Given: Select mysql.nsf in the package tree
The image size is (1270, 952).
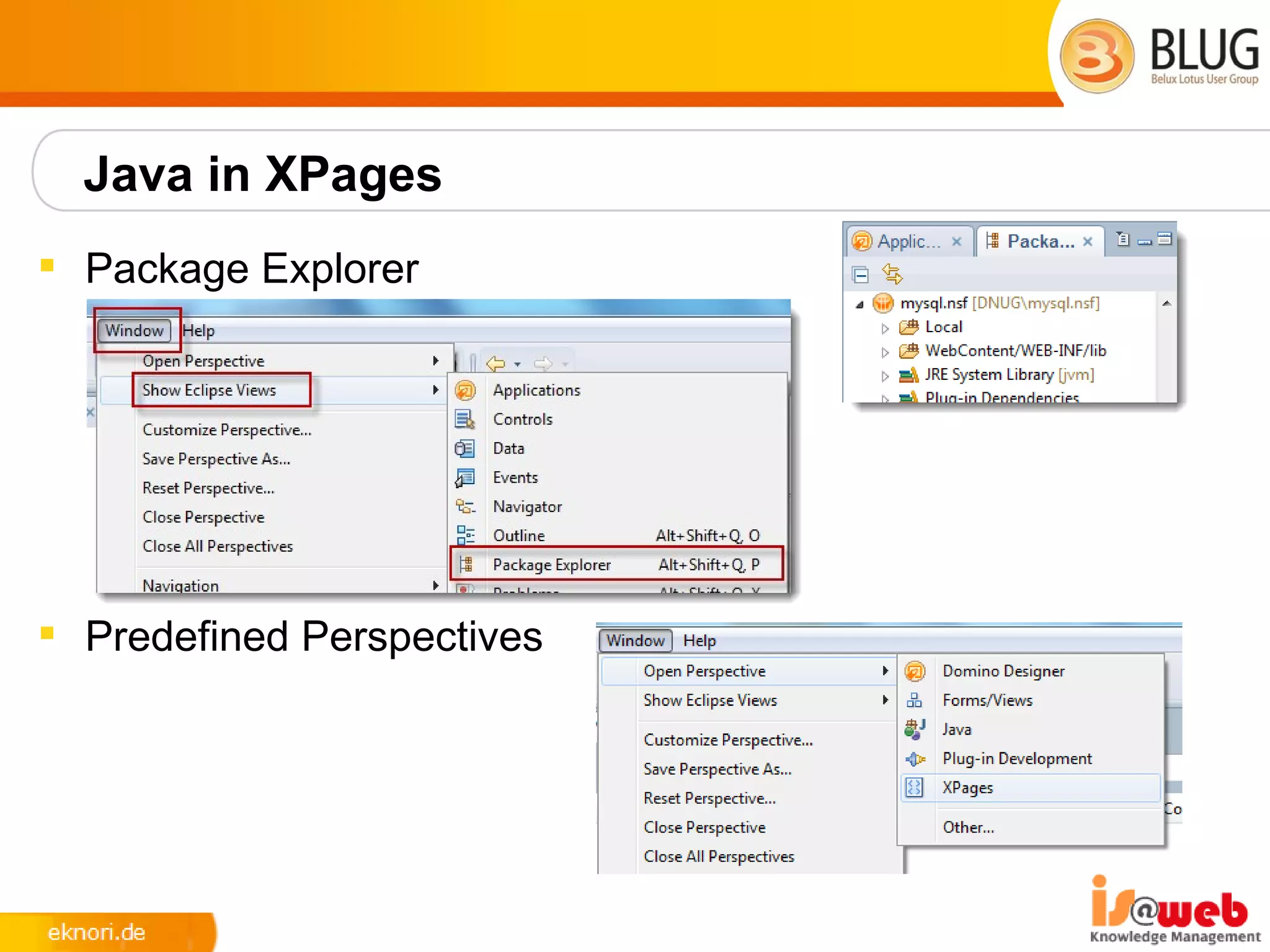Looking at the screenshot, I should (x=987, y=303).
